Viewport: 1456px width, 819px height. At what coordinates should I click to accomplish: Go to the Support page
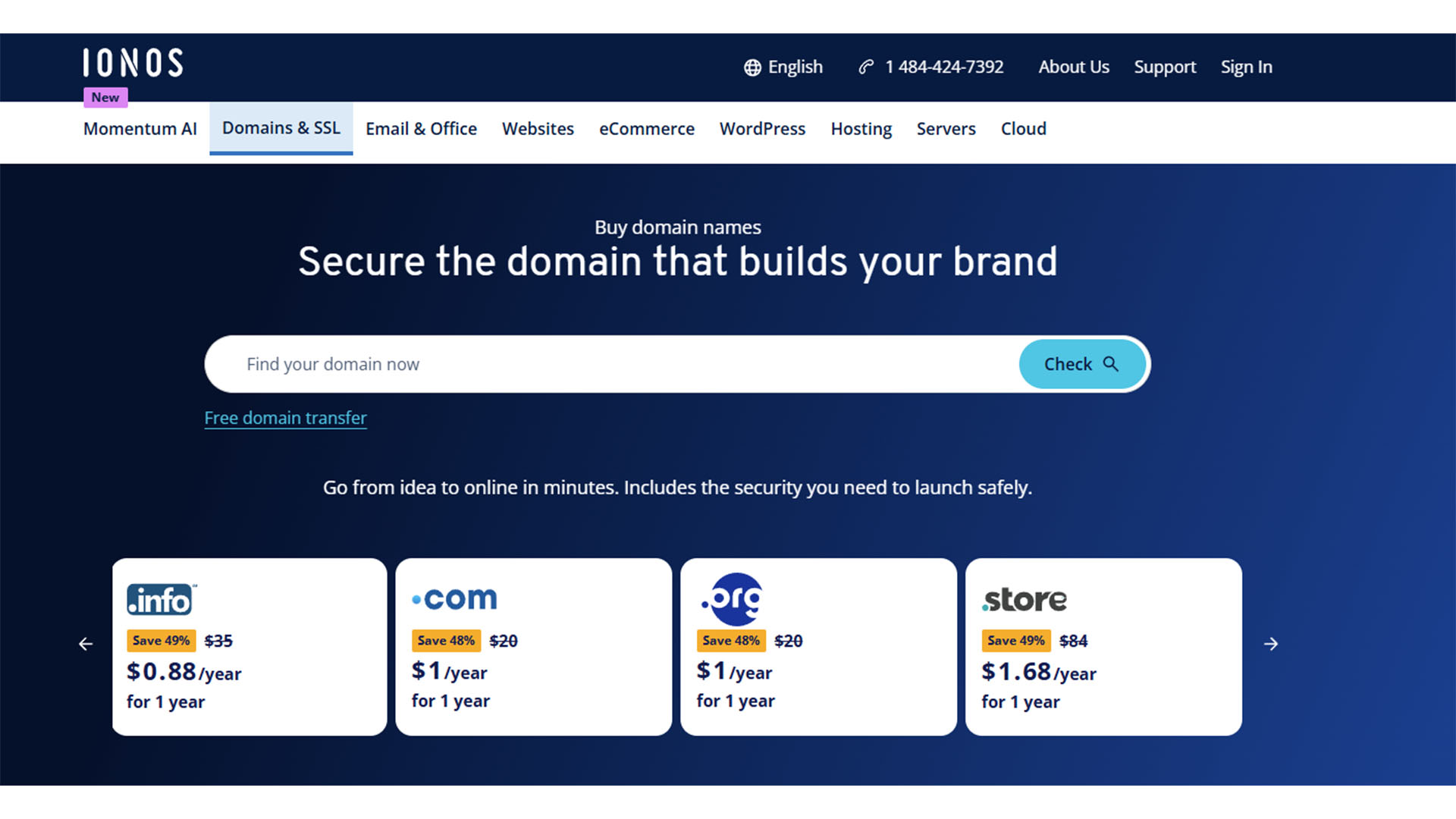[x=1165, y=67]
